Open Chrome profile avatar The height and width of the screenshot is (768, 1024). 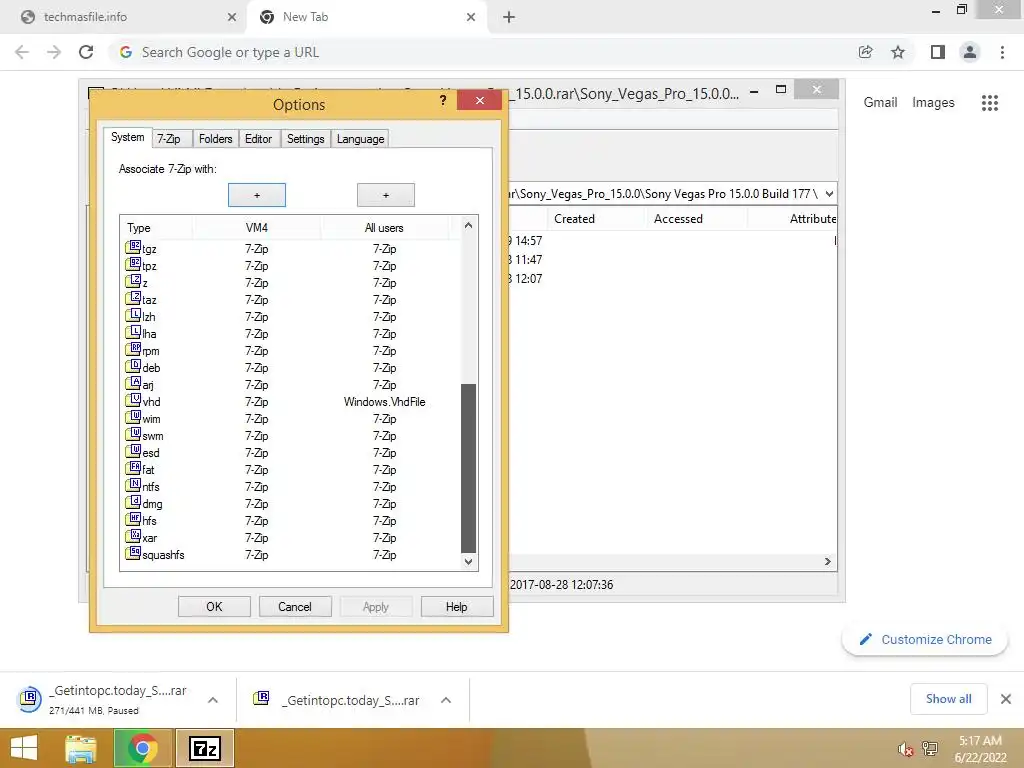(970, 52)
